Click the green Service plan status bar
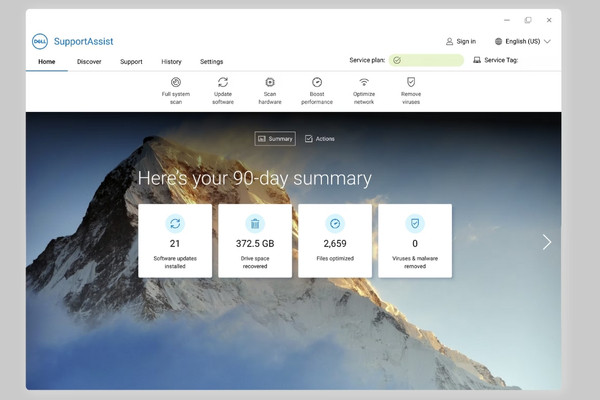Screen dimensions: 600x400 coord(426,60)
